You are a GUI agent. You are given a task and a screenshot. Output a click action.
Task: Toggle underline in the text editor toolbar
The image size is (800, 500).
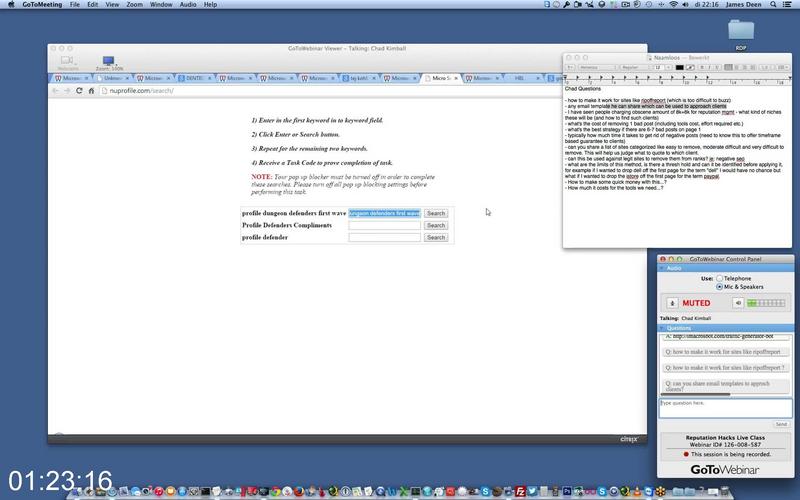[717, 67]
